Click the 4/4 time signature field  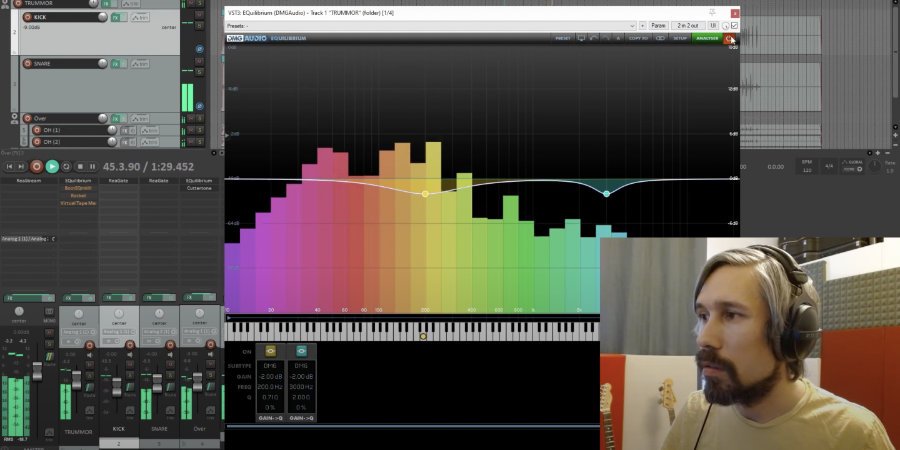[x=829, y=166]
